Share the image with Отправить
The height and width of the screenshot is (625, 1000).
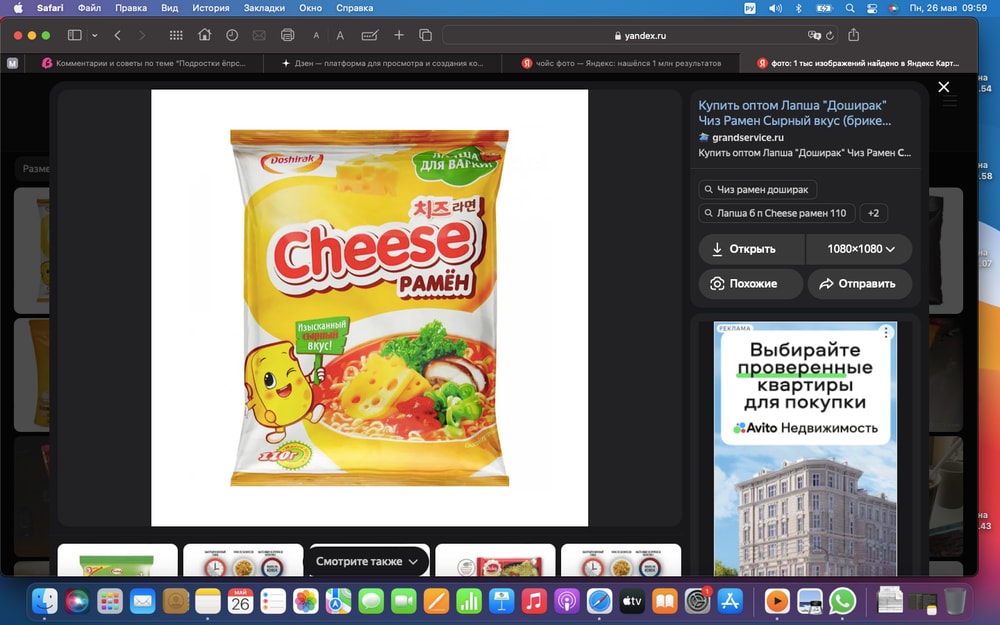click(x=860, y=284)
